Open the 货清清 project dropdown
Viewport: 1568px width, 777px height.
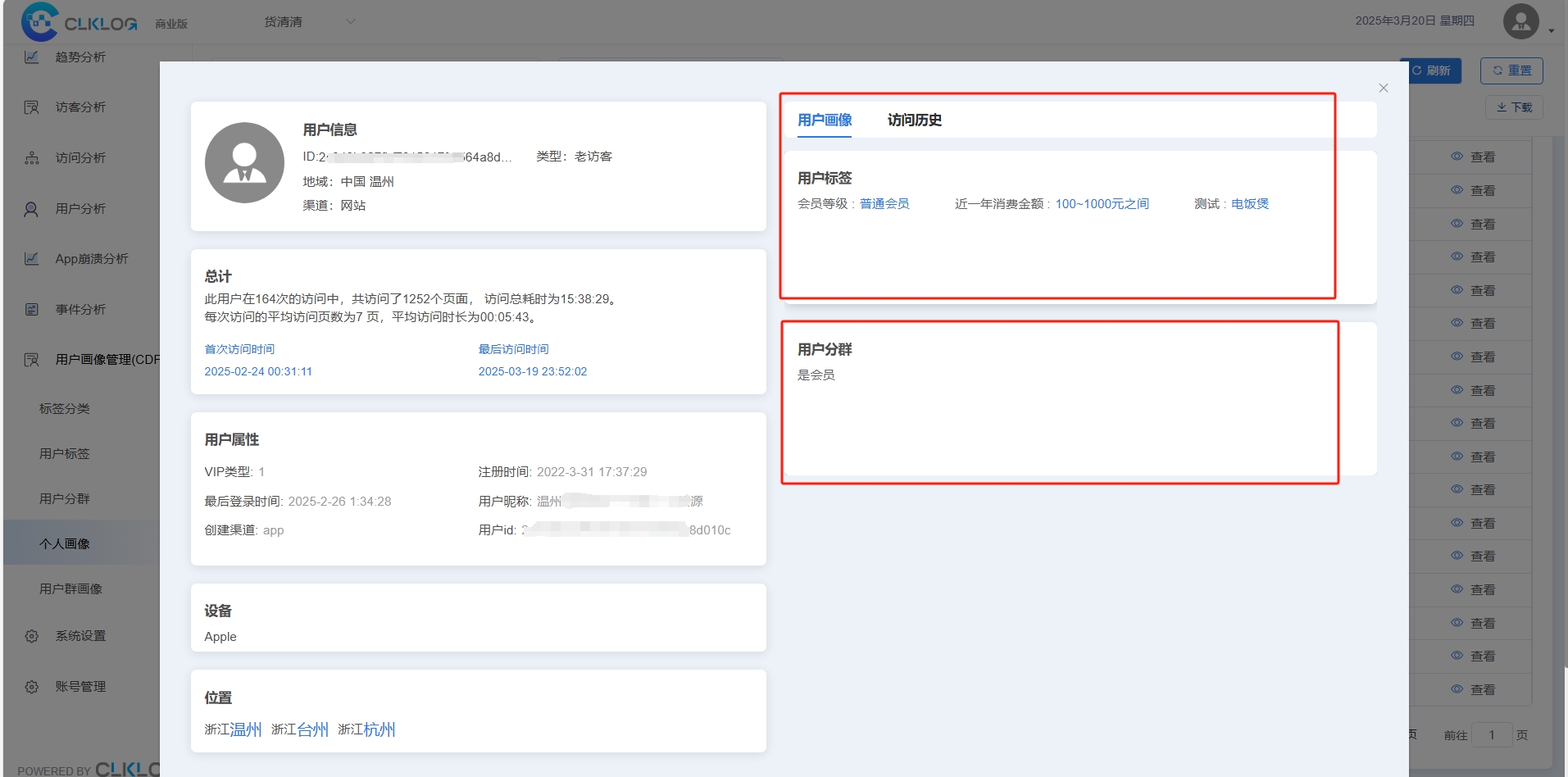(x=309, y=22)
